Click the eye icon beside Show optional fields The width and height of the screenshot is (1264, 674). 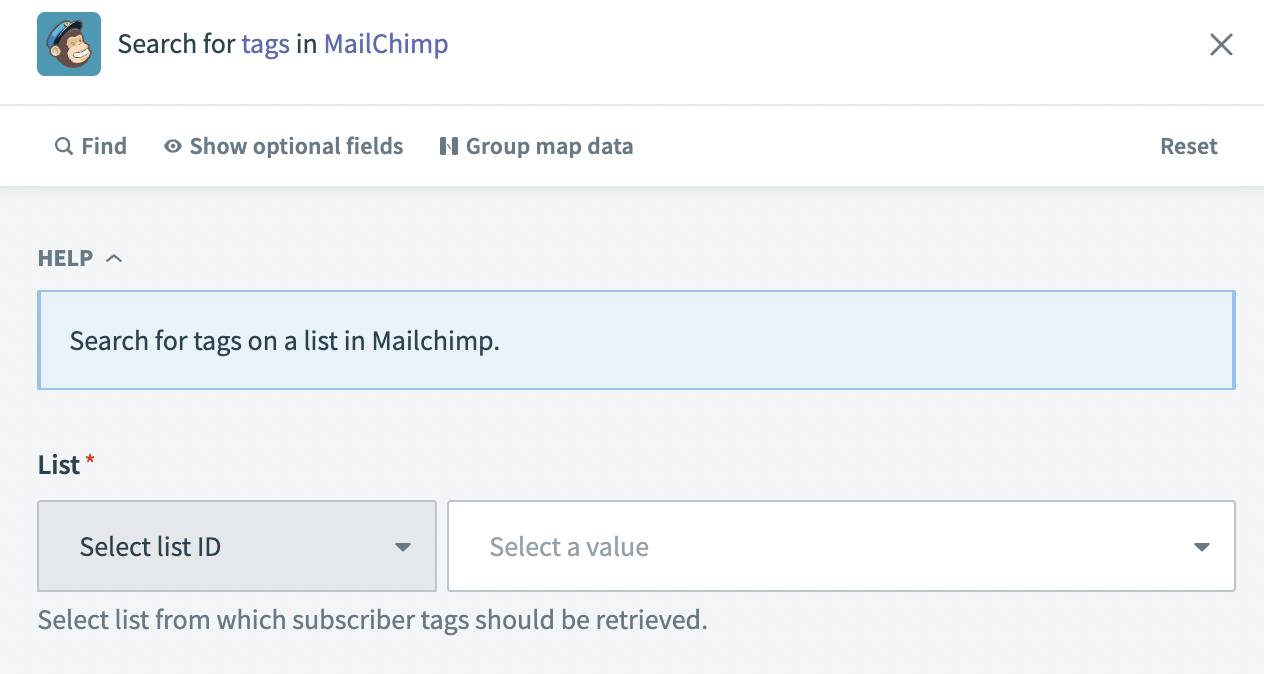tap(175, 146)
